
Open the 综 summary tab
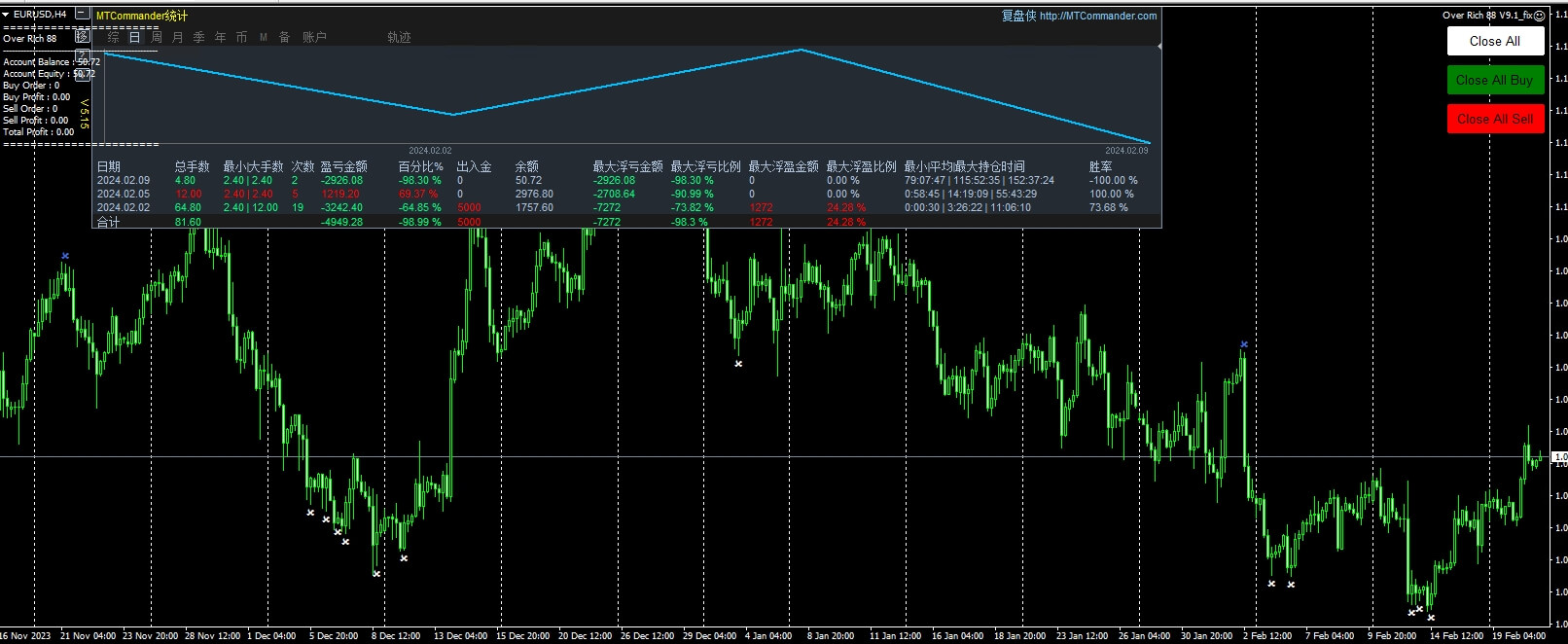(113, 37)
